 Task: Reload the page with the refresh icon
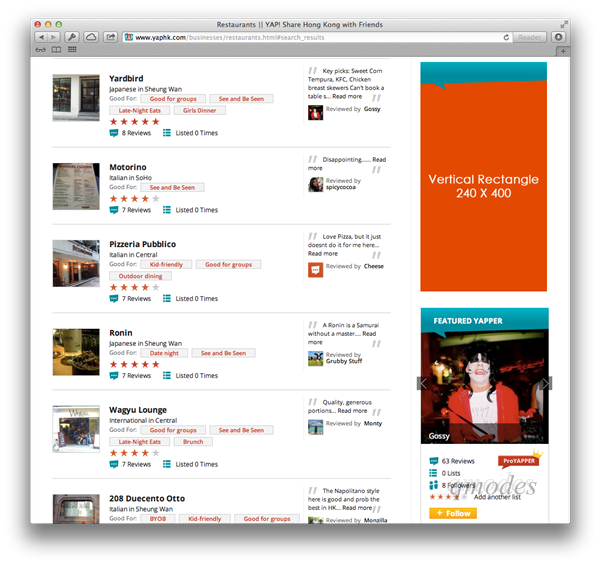(x=506, y=37)
